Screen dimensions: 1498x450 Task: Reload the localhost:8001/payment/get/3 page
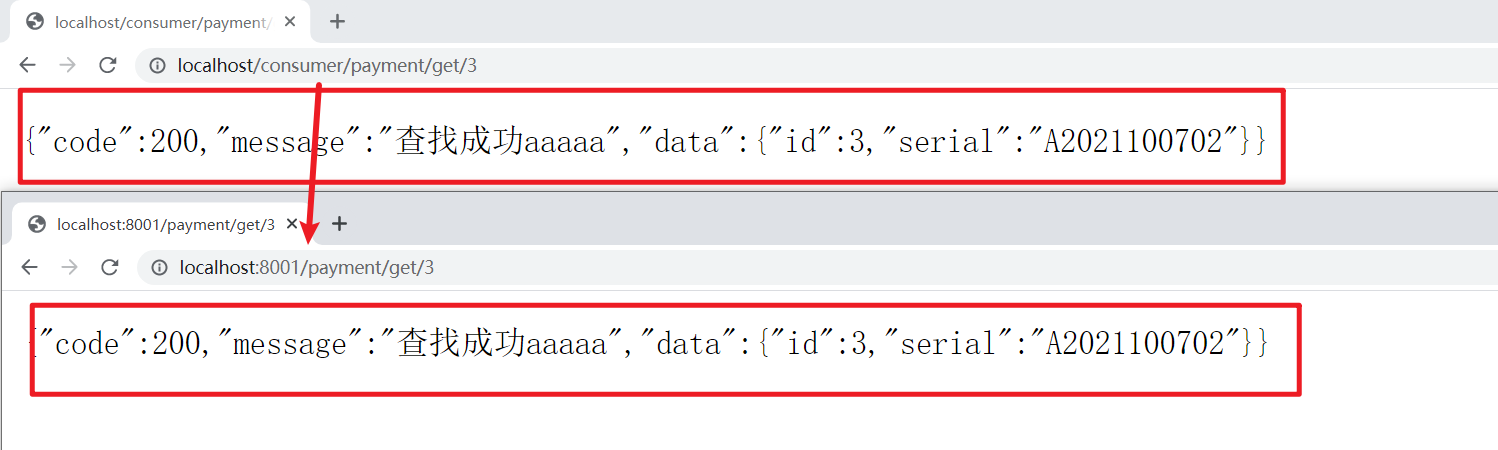(x=110, y=267)
